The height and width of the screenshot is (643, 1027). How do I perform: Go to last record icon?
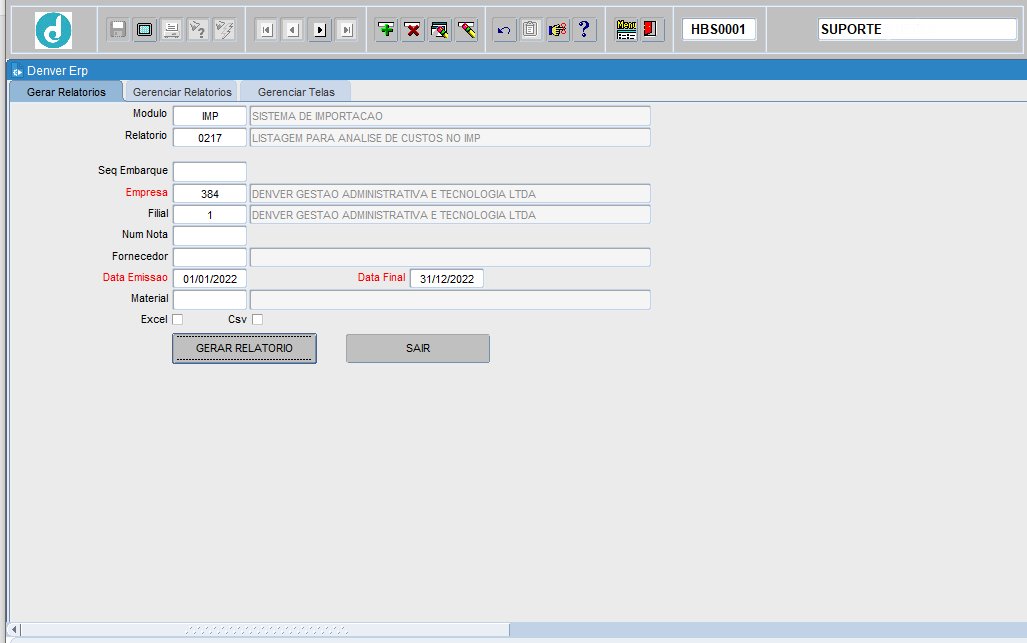pos(346,29)
